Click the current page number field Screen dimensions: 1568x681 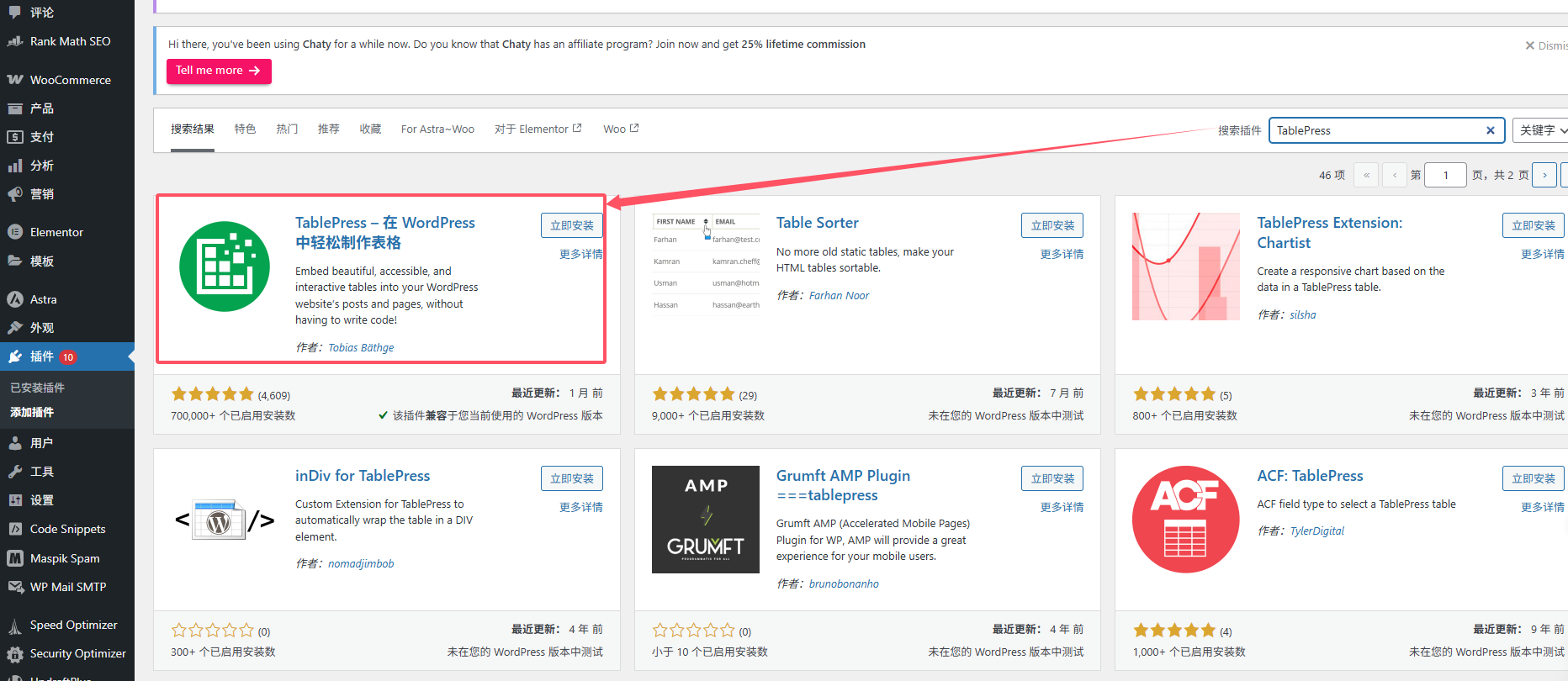1445,175
